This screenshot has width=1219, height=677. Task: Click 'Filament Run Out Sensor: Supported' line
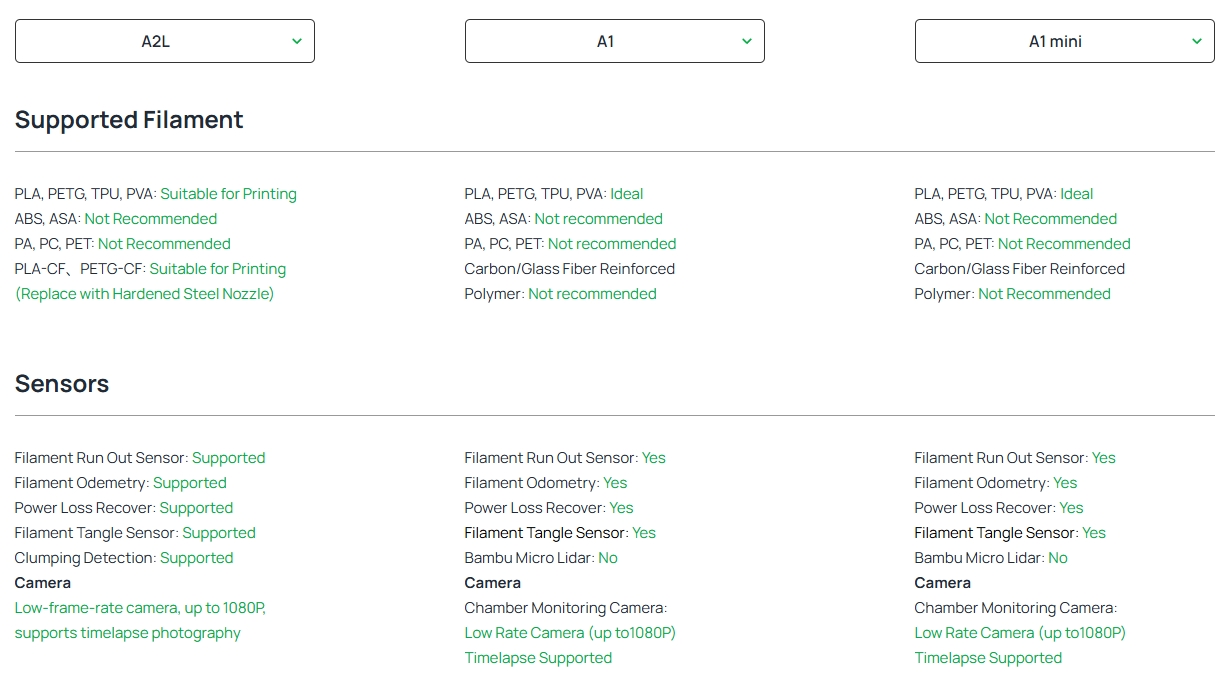pyautogui.click(x=140, y=458)
